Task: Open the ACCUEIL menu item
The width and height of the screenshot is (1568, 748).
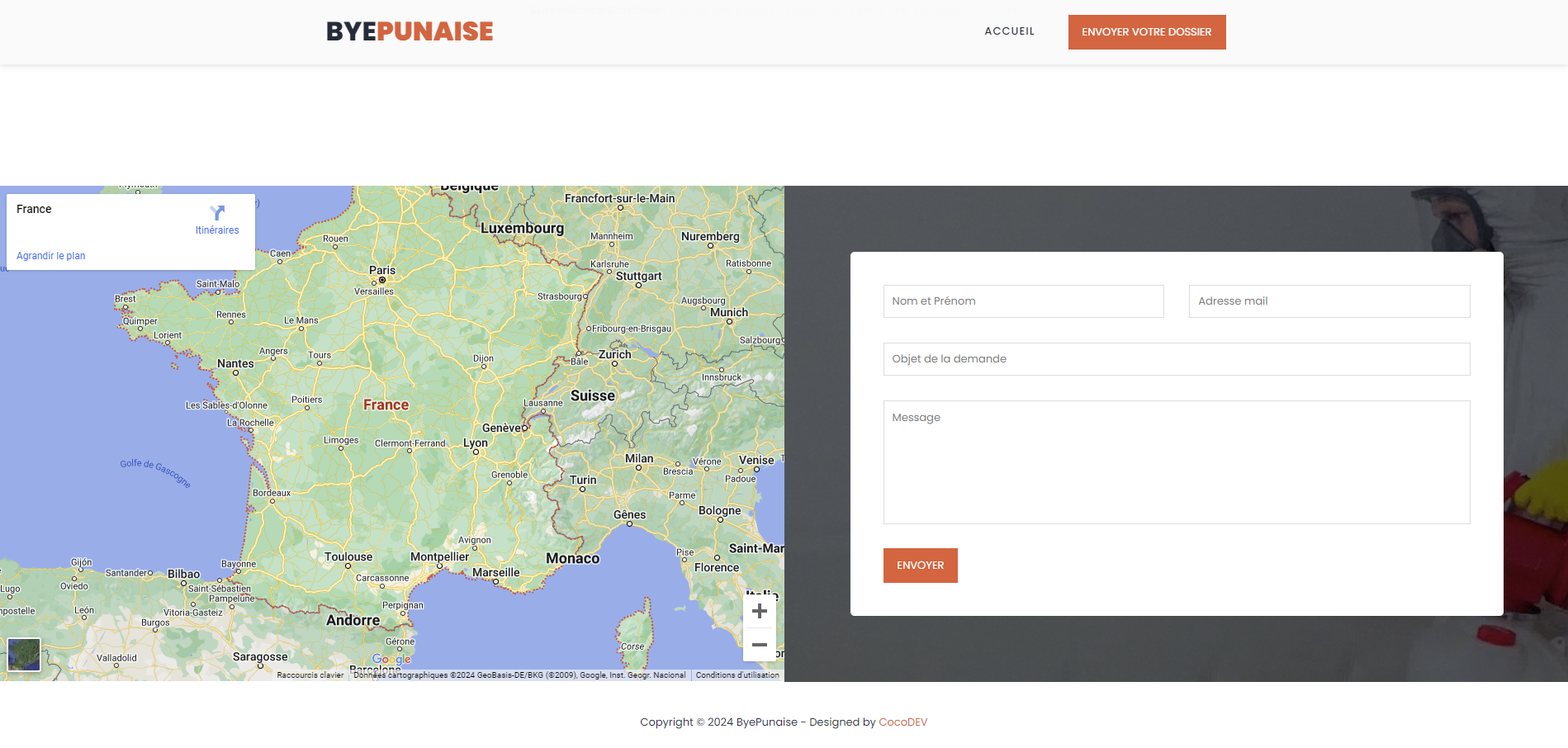Action: click(1009, 31)
